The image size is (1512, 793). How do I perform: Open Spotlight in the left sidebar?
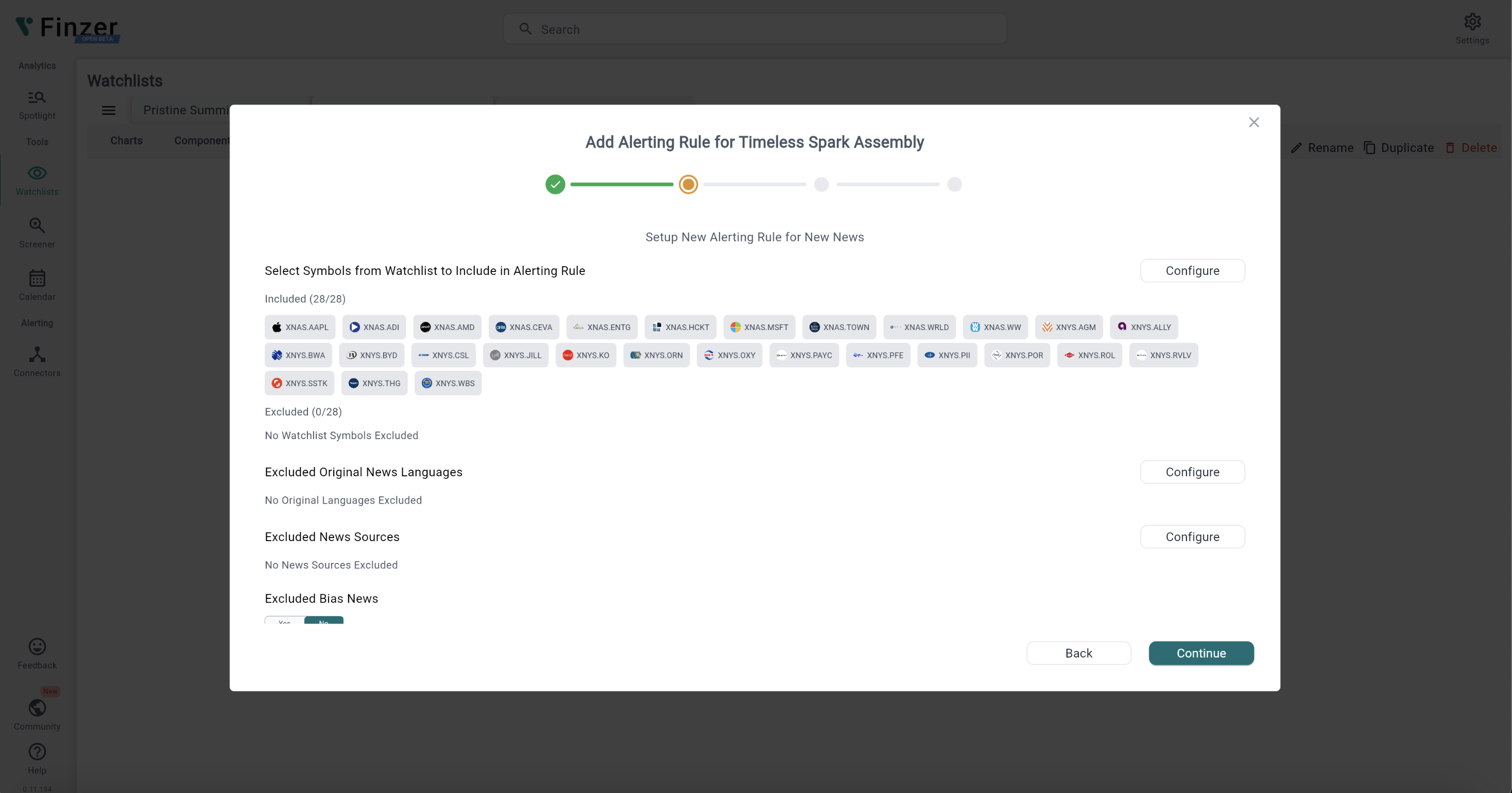[x=37, y=105]
